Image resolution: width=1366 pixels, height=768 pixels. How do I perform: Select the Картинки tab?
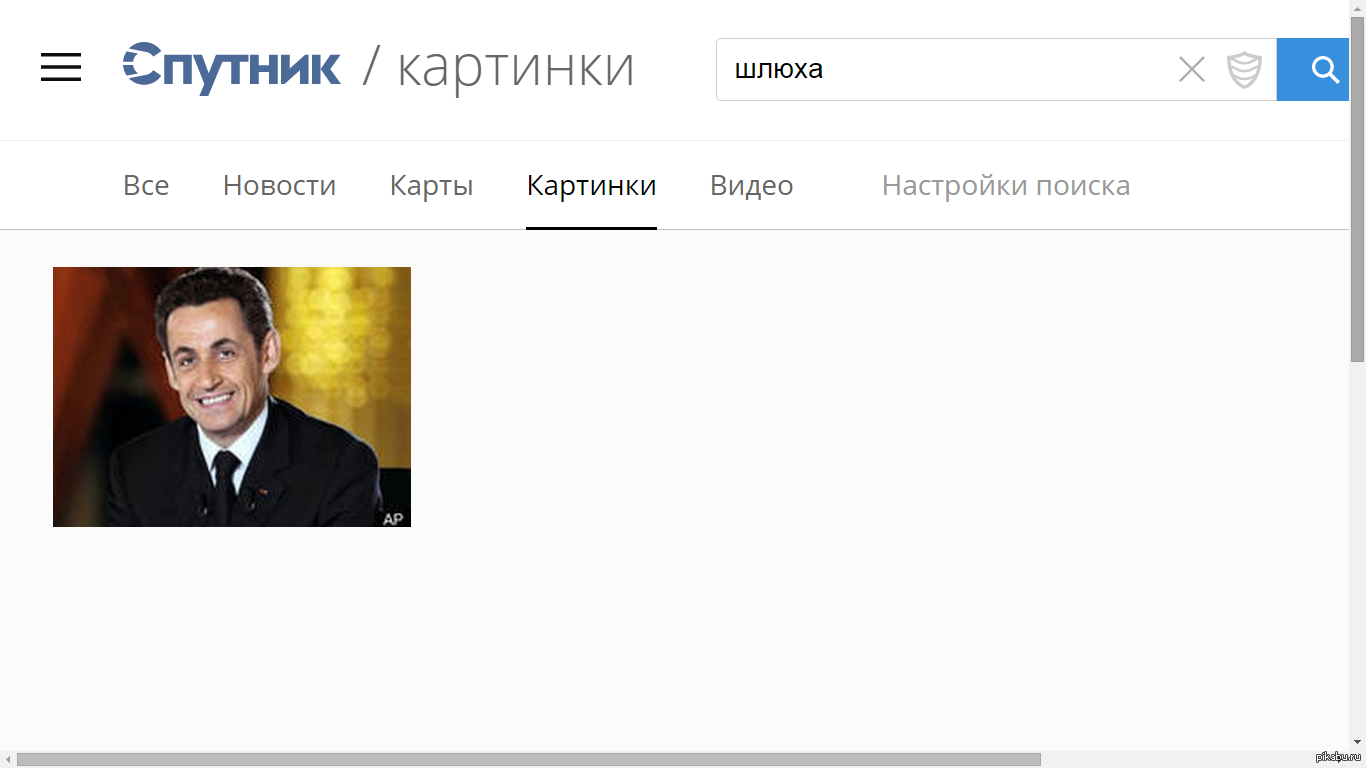(x=591, y=186)
